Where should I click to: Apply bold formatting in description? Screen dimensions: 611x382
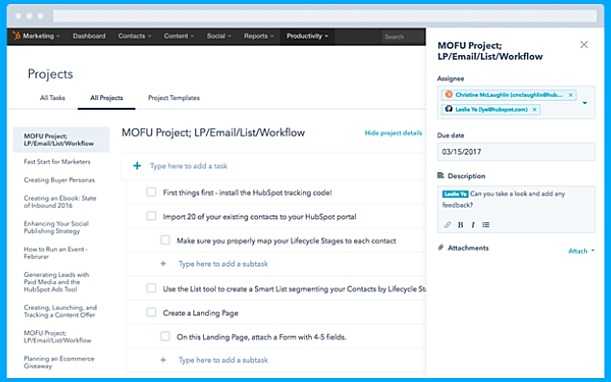click(461, 225)
